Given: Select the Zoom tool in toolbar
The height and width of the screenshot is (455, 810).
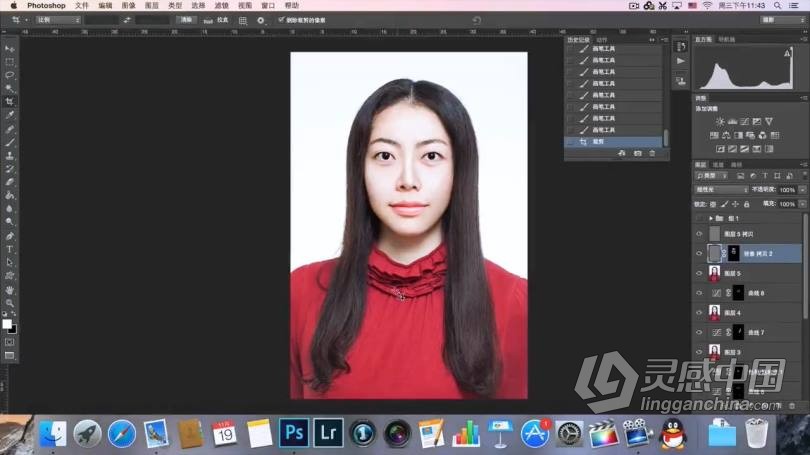Looking at the screenshot, I should pos(10,303).
